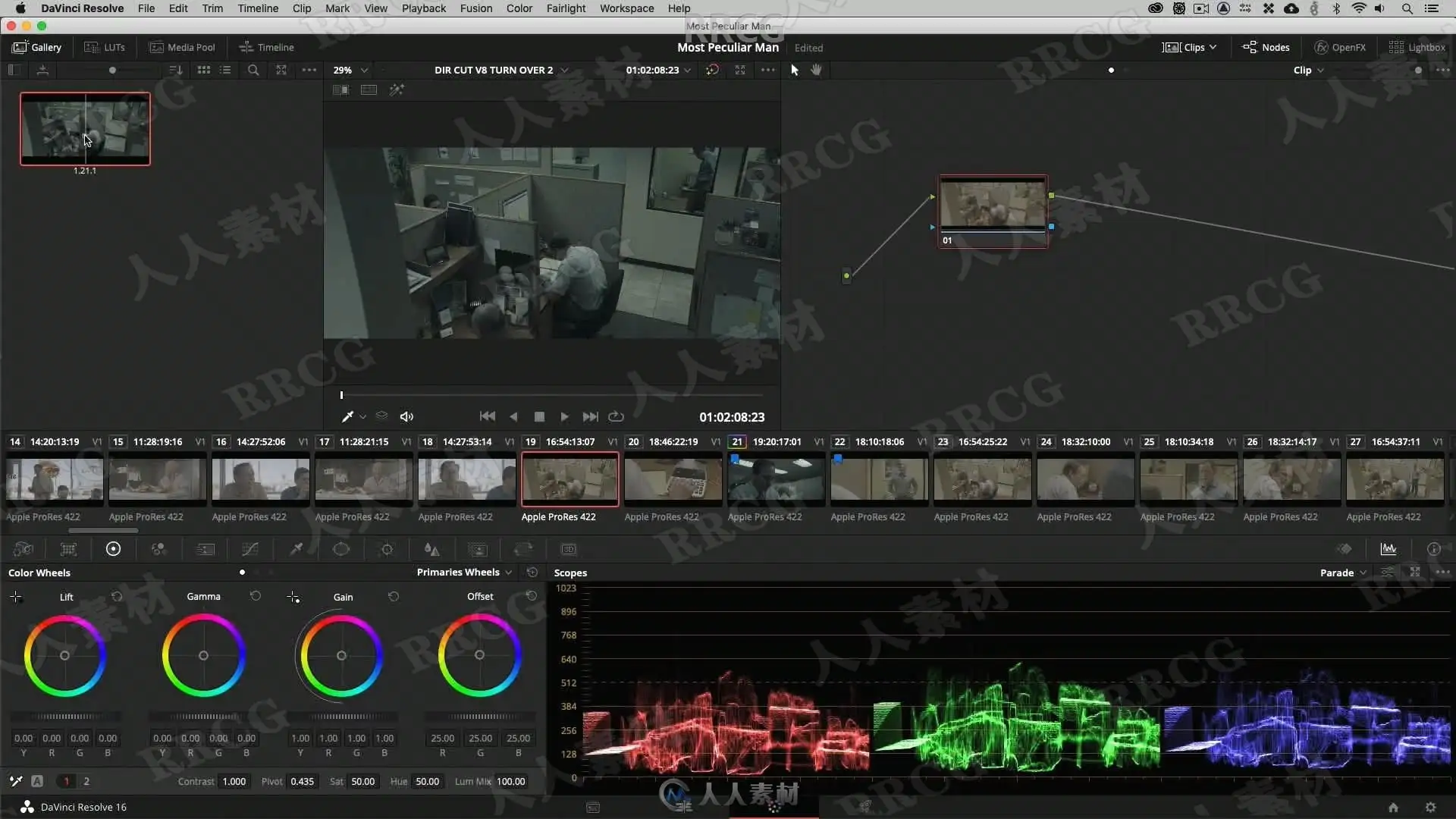Open the Sizing palette
The width and height of the screenshot is (1456, 819).
pos(523,549)
